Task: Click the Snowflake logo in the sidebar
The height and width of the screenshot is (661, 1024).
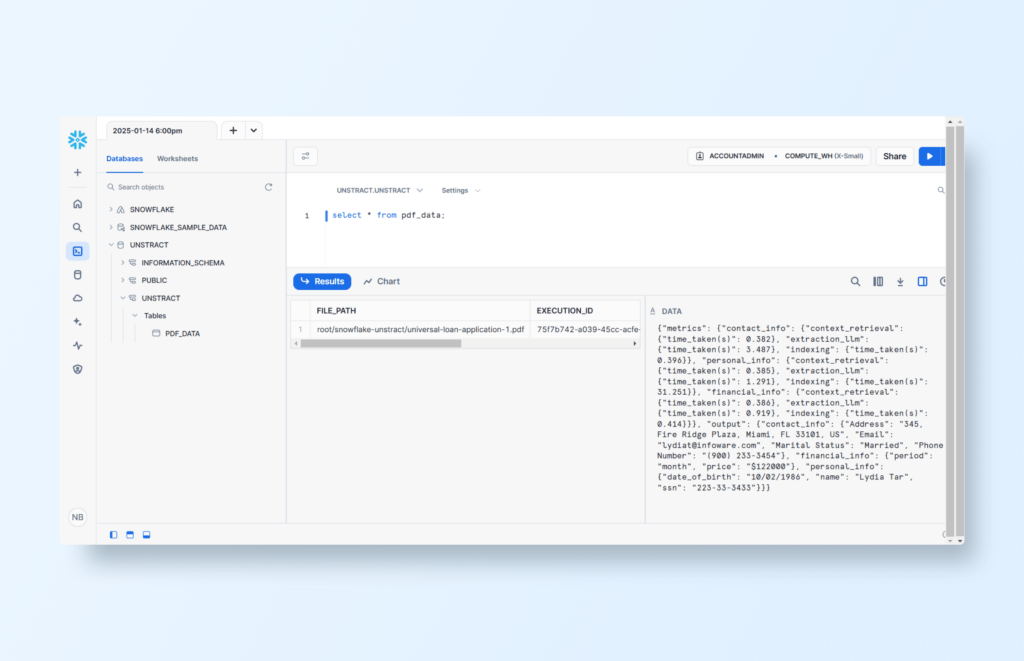Action: (77, 140)
